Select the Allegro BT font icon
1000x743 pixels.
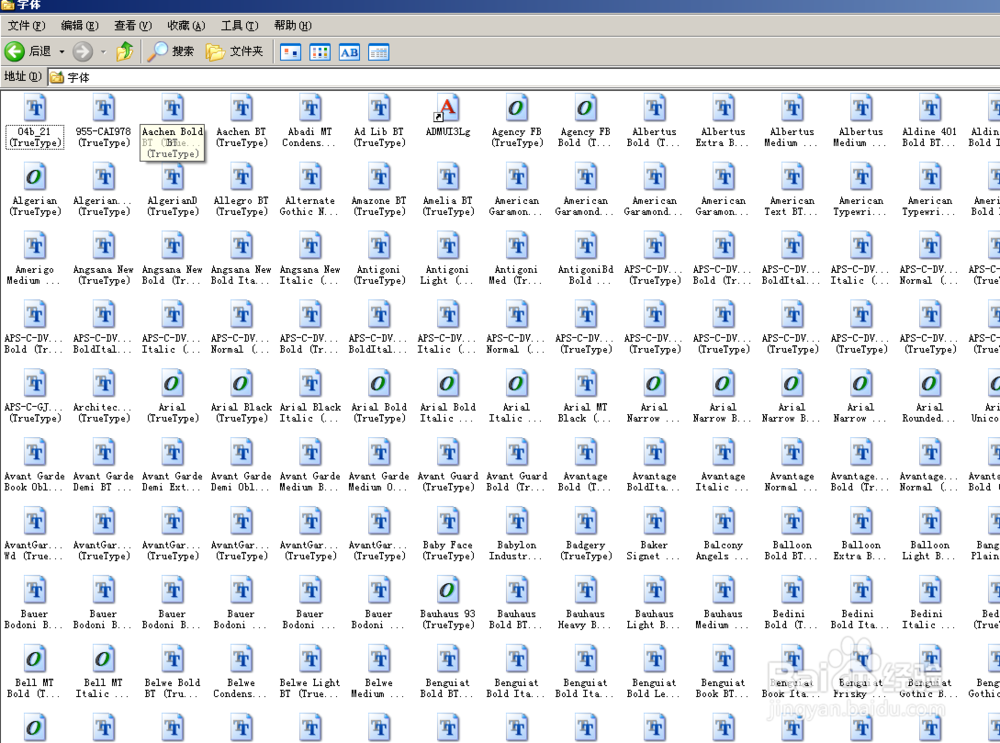(x=242, y=176)
